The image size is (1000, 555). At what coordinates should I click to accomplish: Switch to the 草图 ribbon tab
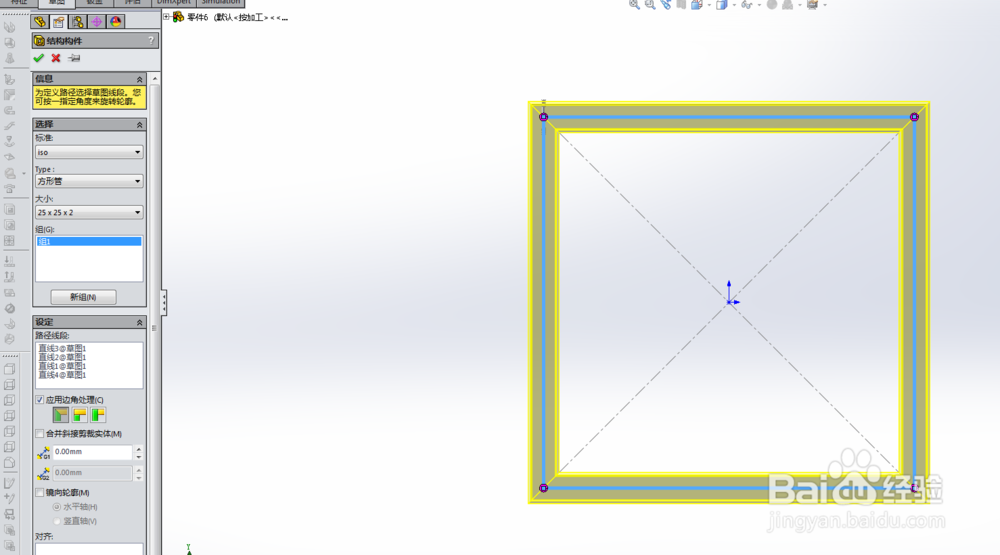point(57,3)
